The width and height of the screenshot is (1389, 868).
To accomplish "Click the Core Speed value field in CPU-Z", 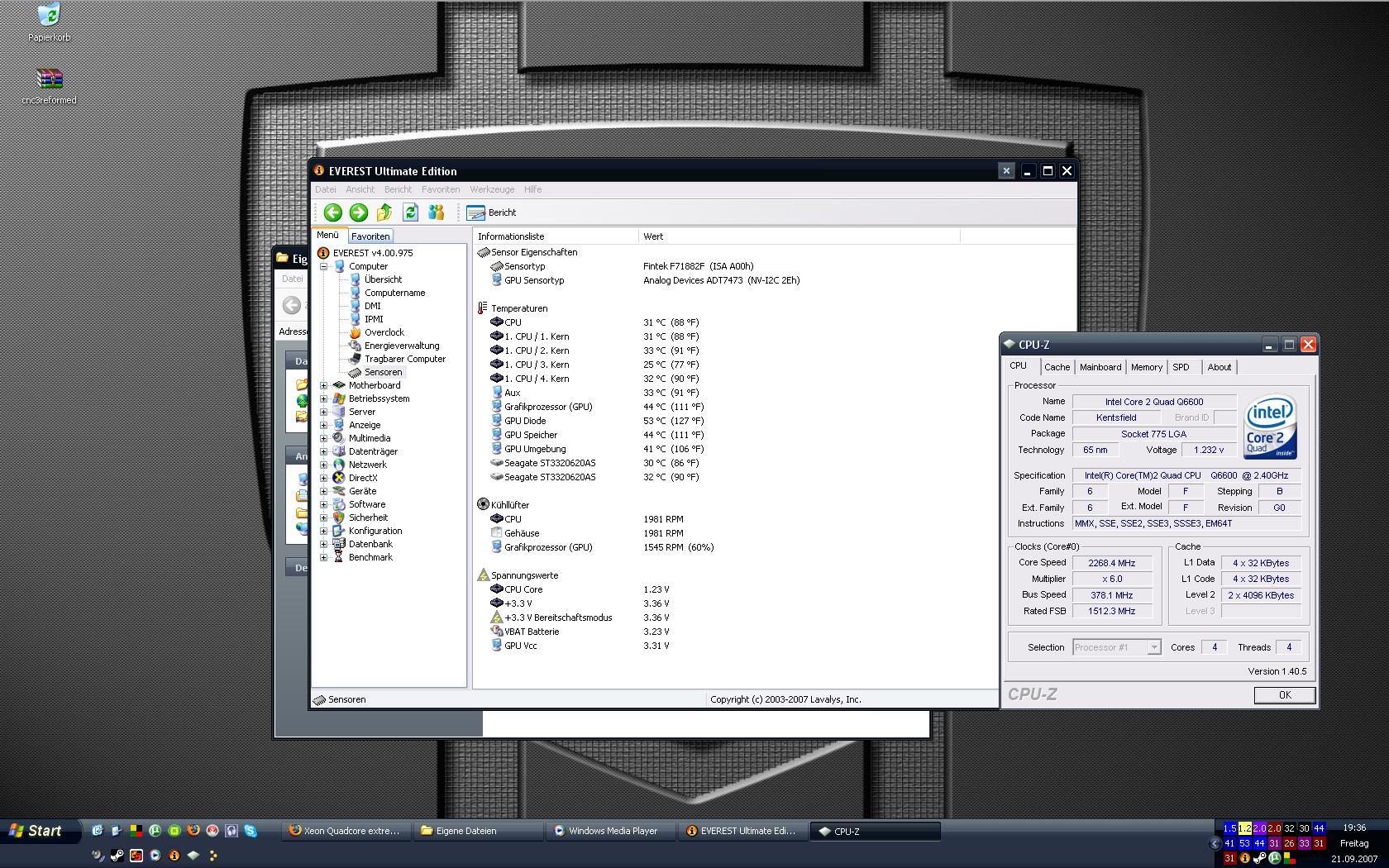I will 1112,563.
